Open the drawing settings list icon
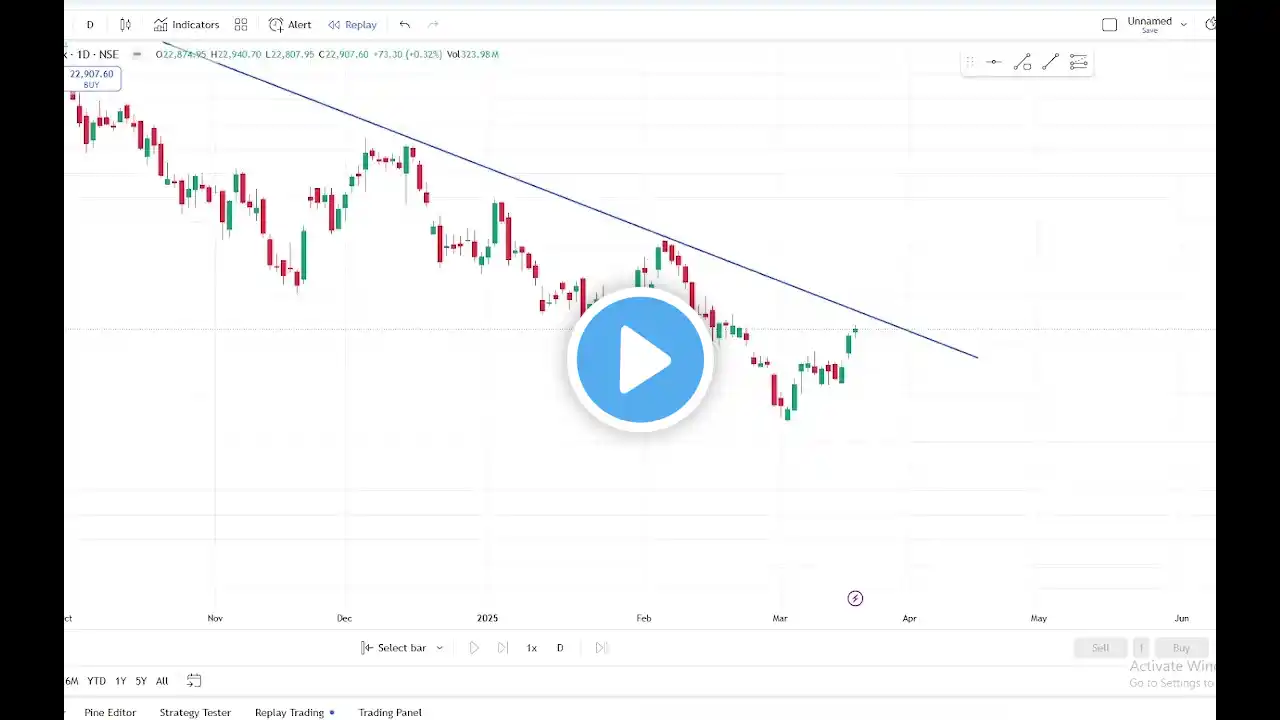The image size is (1280, 720). [x=1078, y=63]
